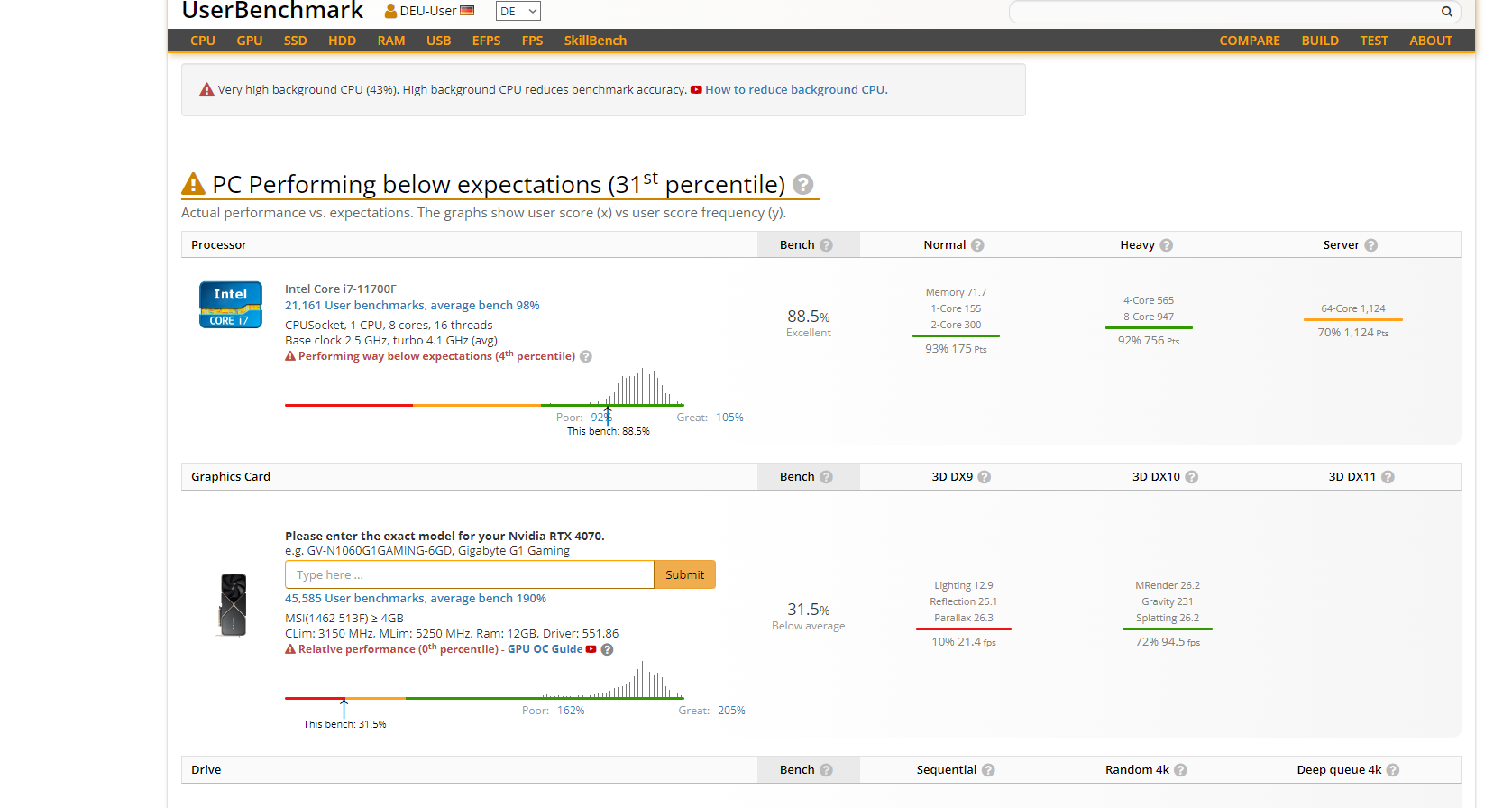This screenshot has width=1512, height=808.
Task: Click the UserBenchmark site logo text
Action: [x=272, y=11]
